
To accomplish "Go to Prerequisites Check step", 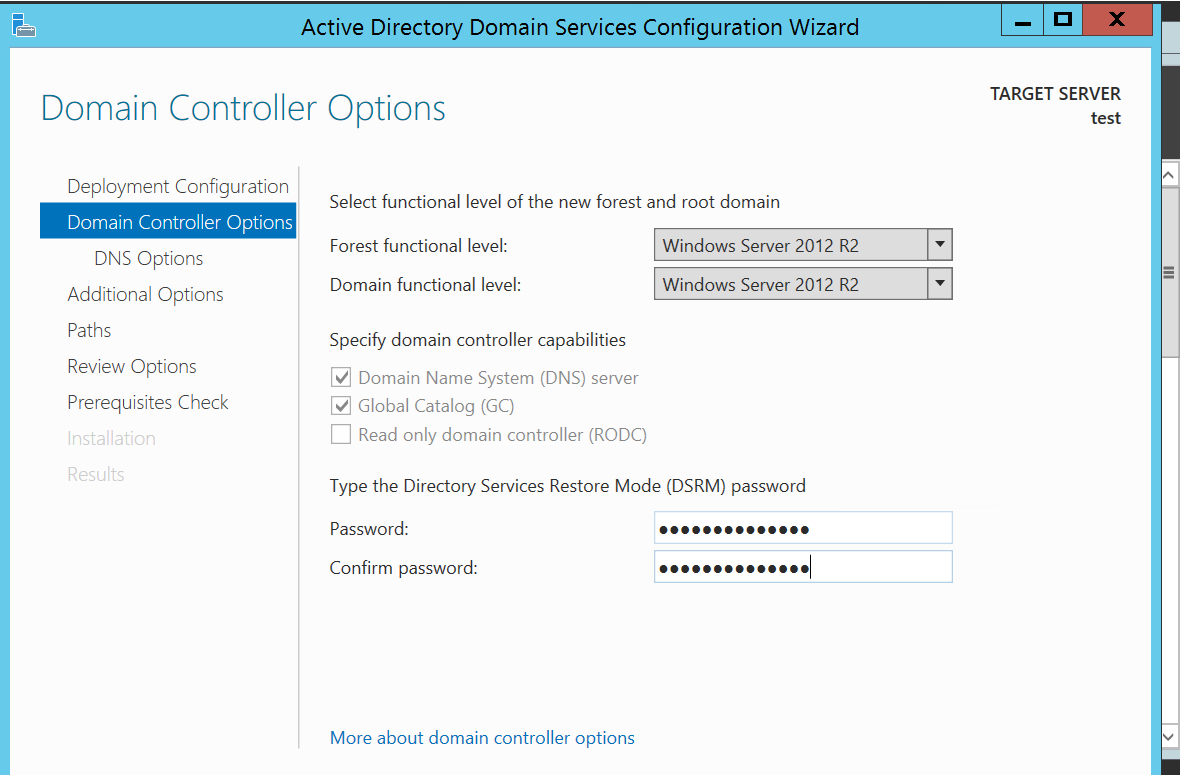I will point(148,403).
